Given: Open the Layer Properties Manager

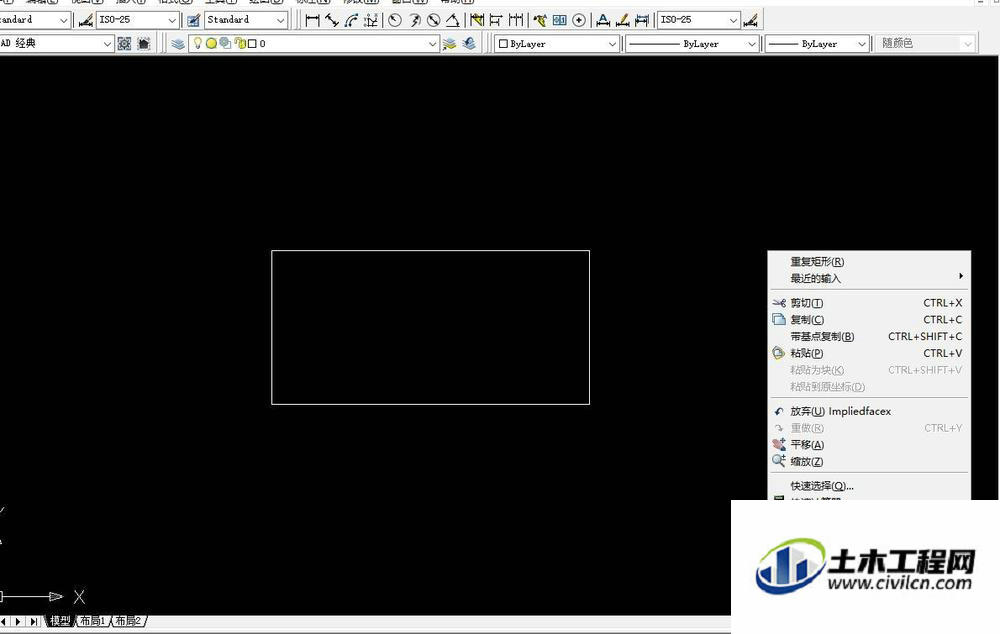Looking at the screenshot, I should point(178,43).
